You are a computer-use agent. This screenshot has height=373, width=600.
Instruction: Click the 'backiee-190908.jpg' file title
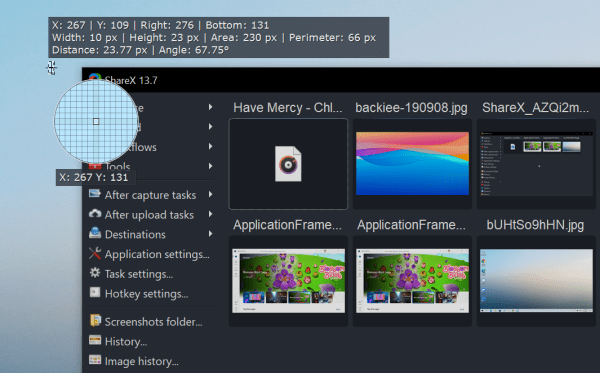tap(411, 108)
